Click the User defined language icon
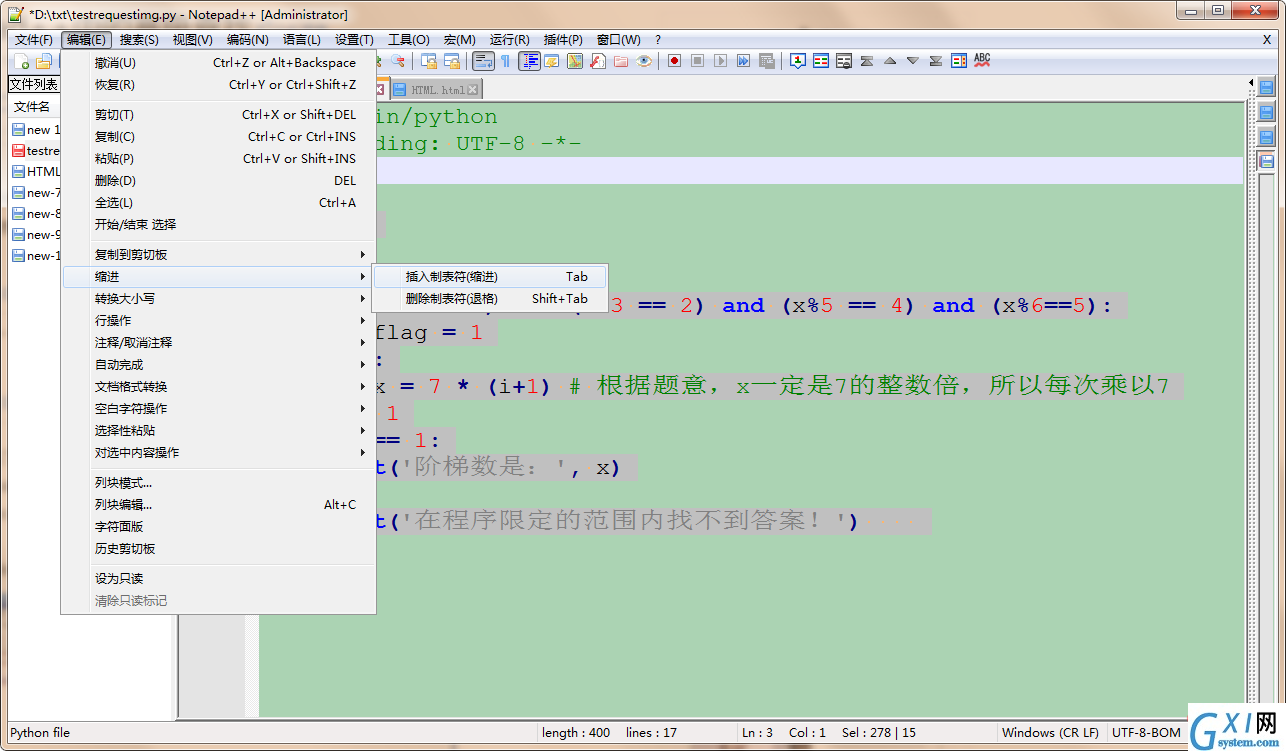 (552, 61)
